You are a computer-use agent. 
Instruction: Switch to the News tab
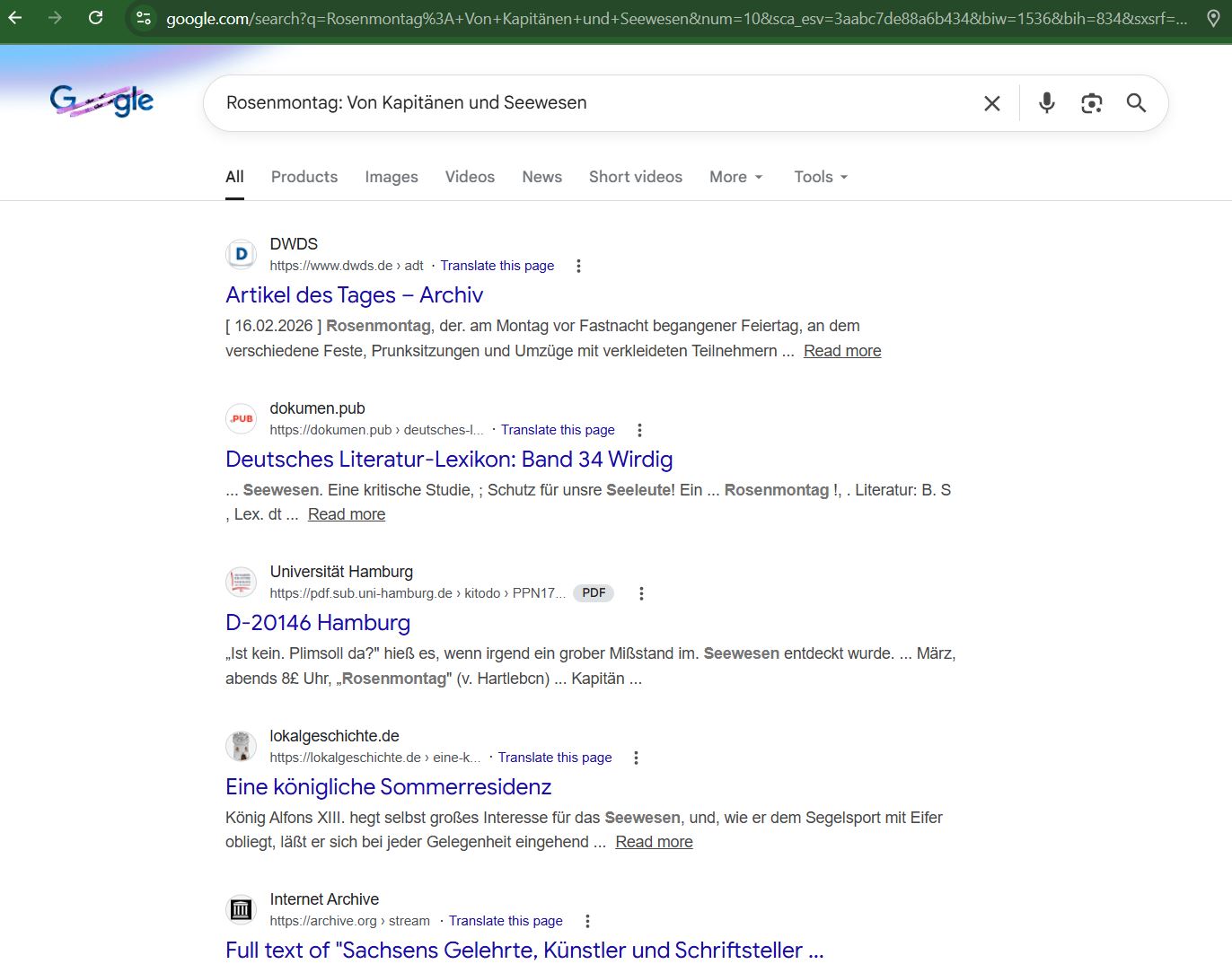[541, 177]
